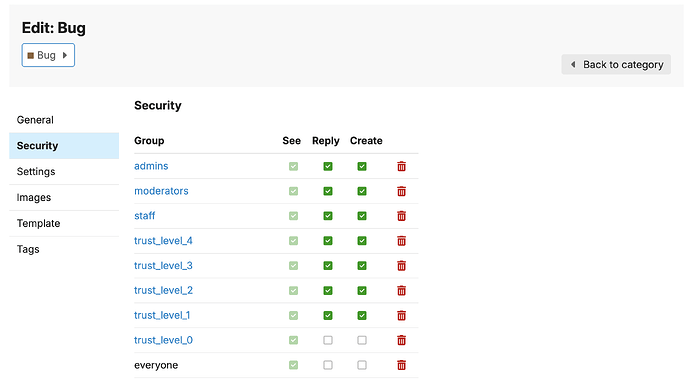
Task: Toggle See checkbox for everyone
Action: (294, 365)
